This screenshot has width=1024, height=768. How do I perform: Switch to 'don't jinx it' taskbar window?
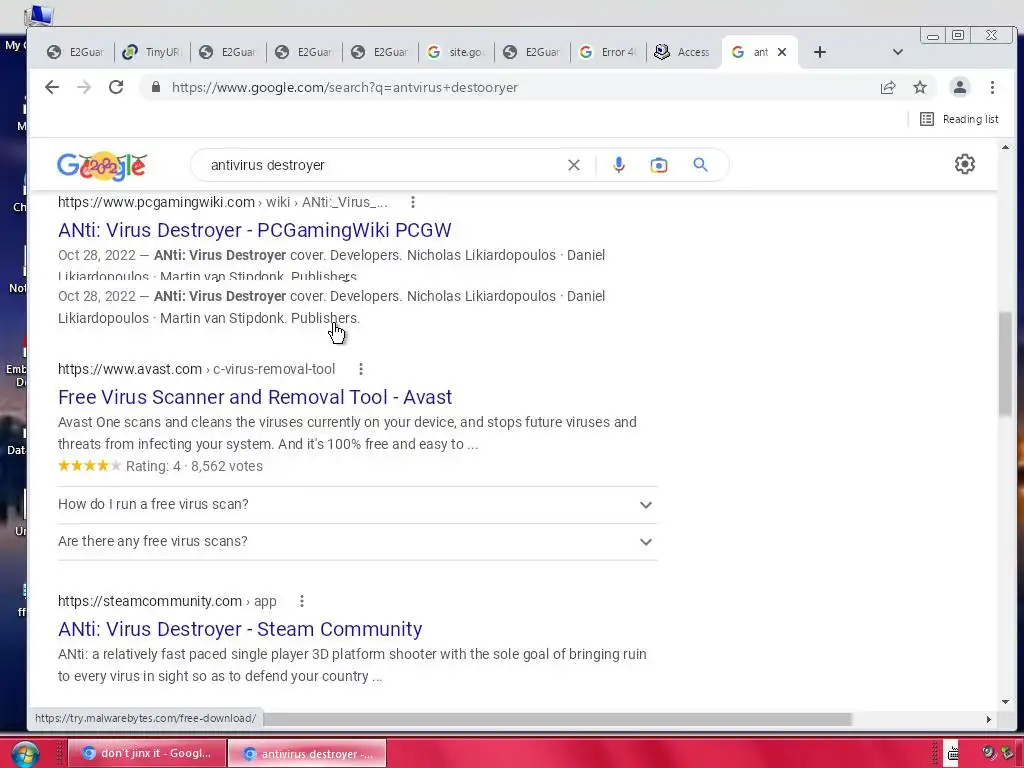tap(147, 754)
